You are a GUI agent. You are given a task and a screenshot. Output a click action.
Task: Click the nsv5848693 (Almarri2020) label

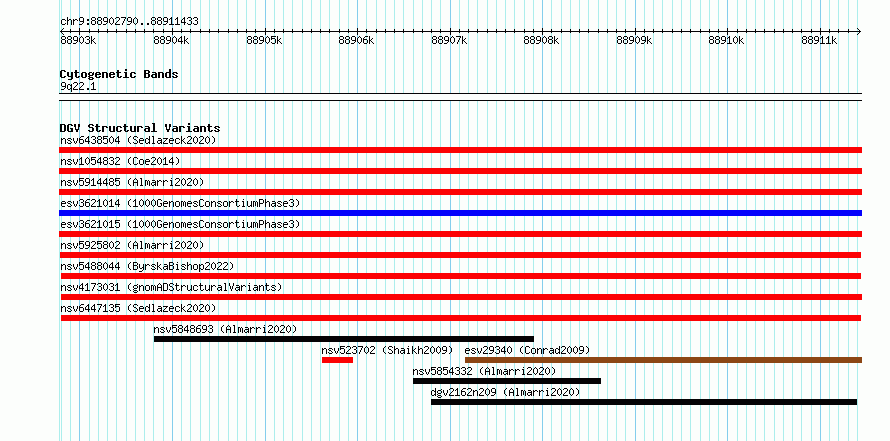(225, 329)
